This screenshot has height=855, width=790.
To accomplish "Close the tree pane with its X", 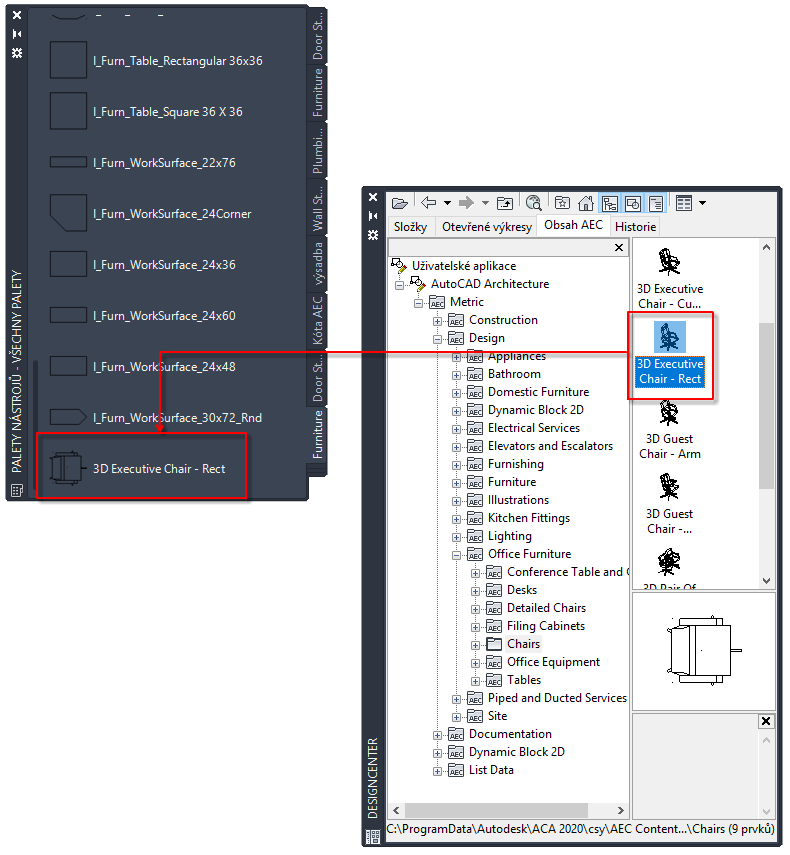I will click(x=619, y=248).
